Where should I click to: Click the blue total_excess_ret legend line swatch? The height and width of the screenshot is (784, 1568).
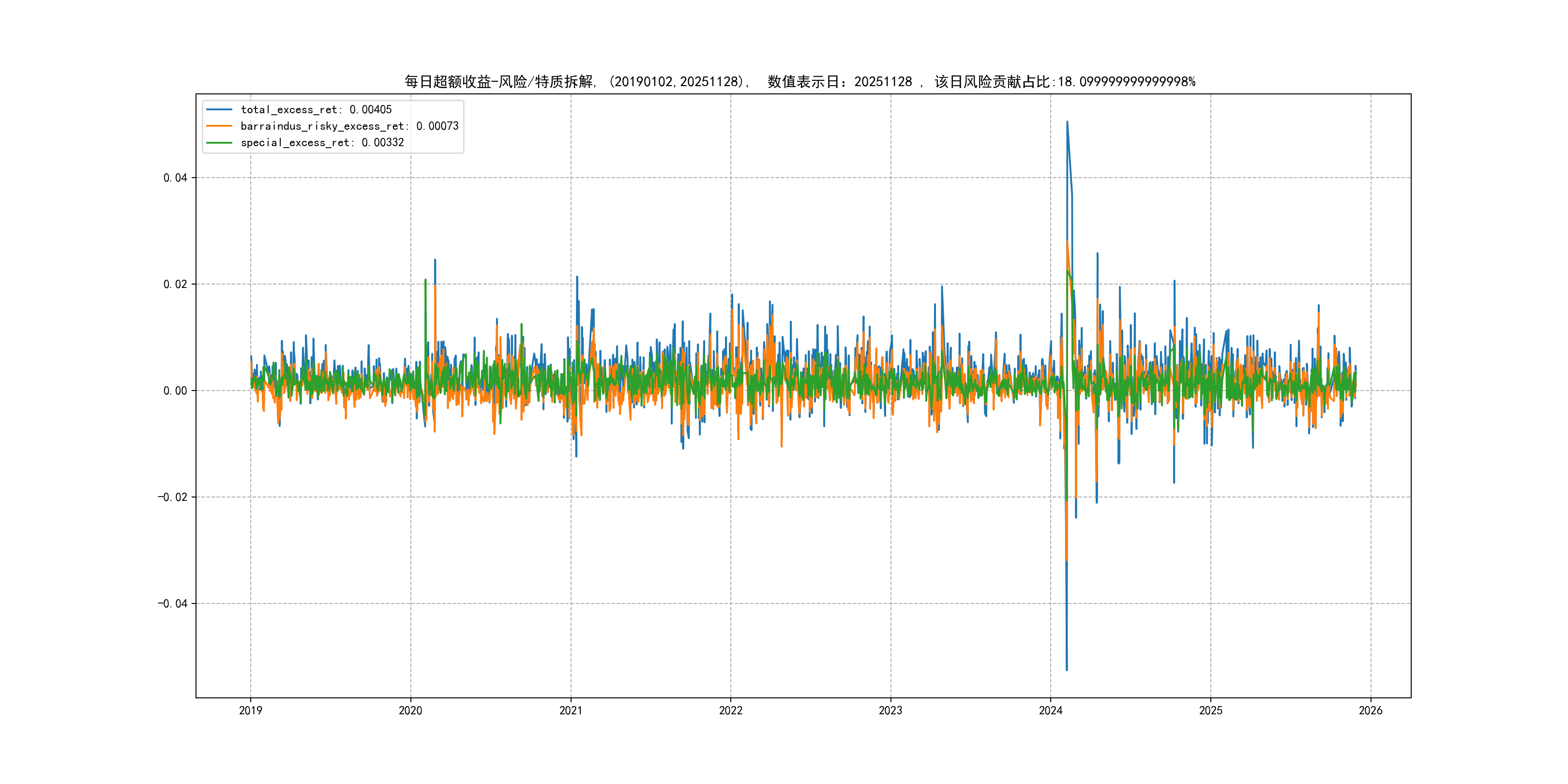[x=219, y=109]
